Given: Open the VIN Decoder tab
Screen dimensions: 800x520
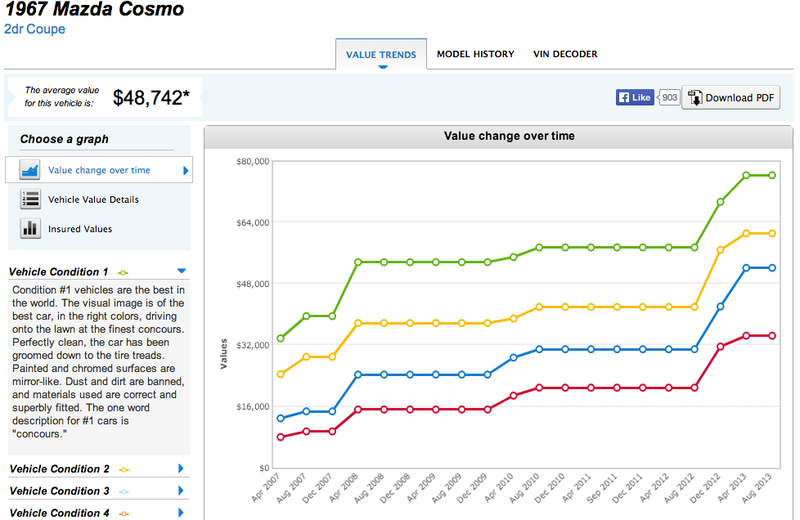Looking at the screenshot, I should (565, 54).
